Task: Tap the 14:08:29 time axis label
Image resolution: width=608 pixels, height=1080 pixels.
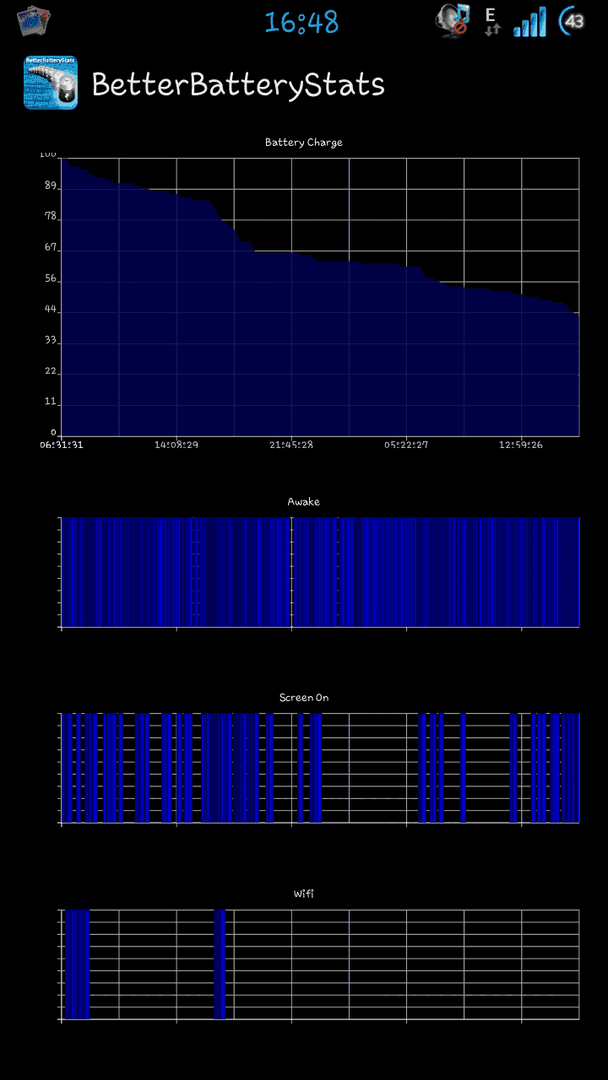Action: click(176, 445)
